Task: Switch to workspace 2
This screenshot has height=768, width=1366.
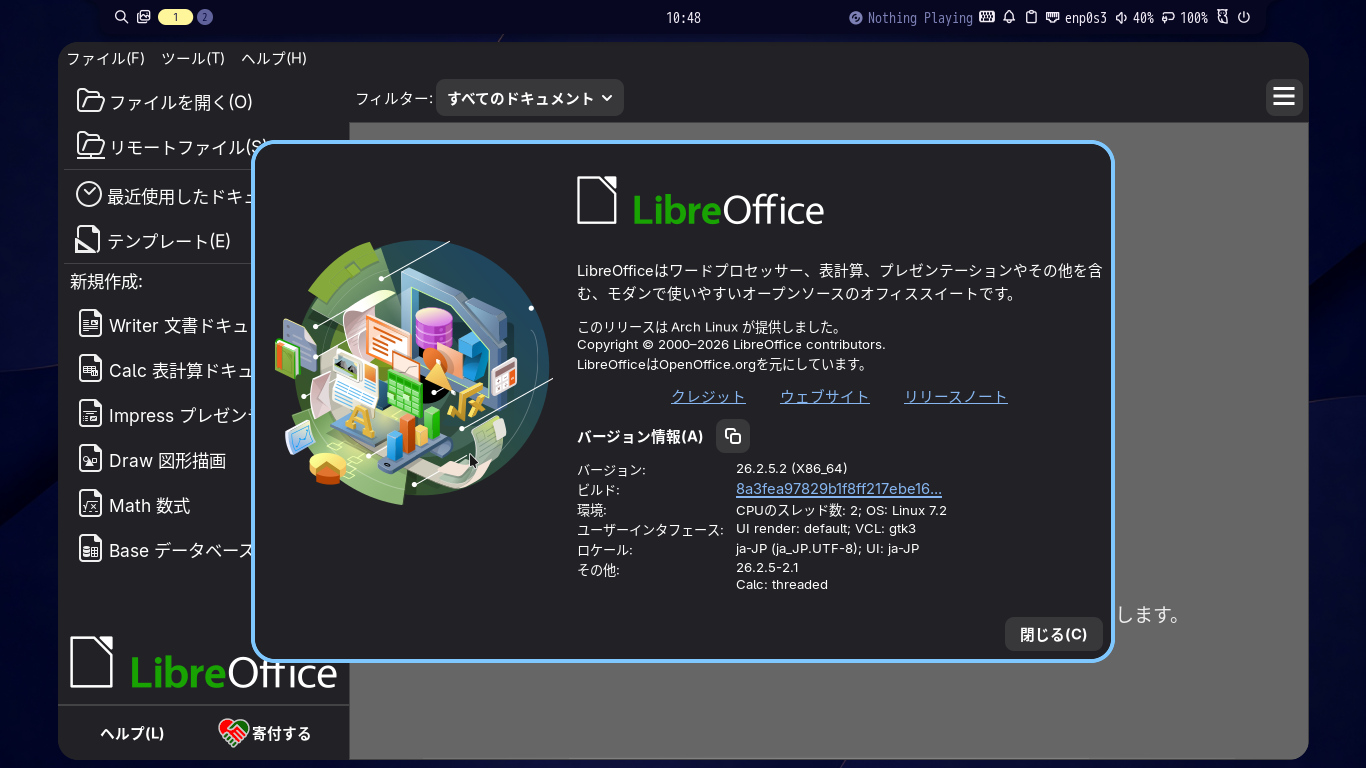Action: click(x=205, y=17)
